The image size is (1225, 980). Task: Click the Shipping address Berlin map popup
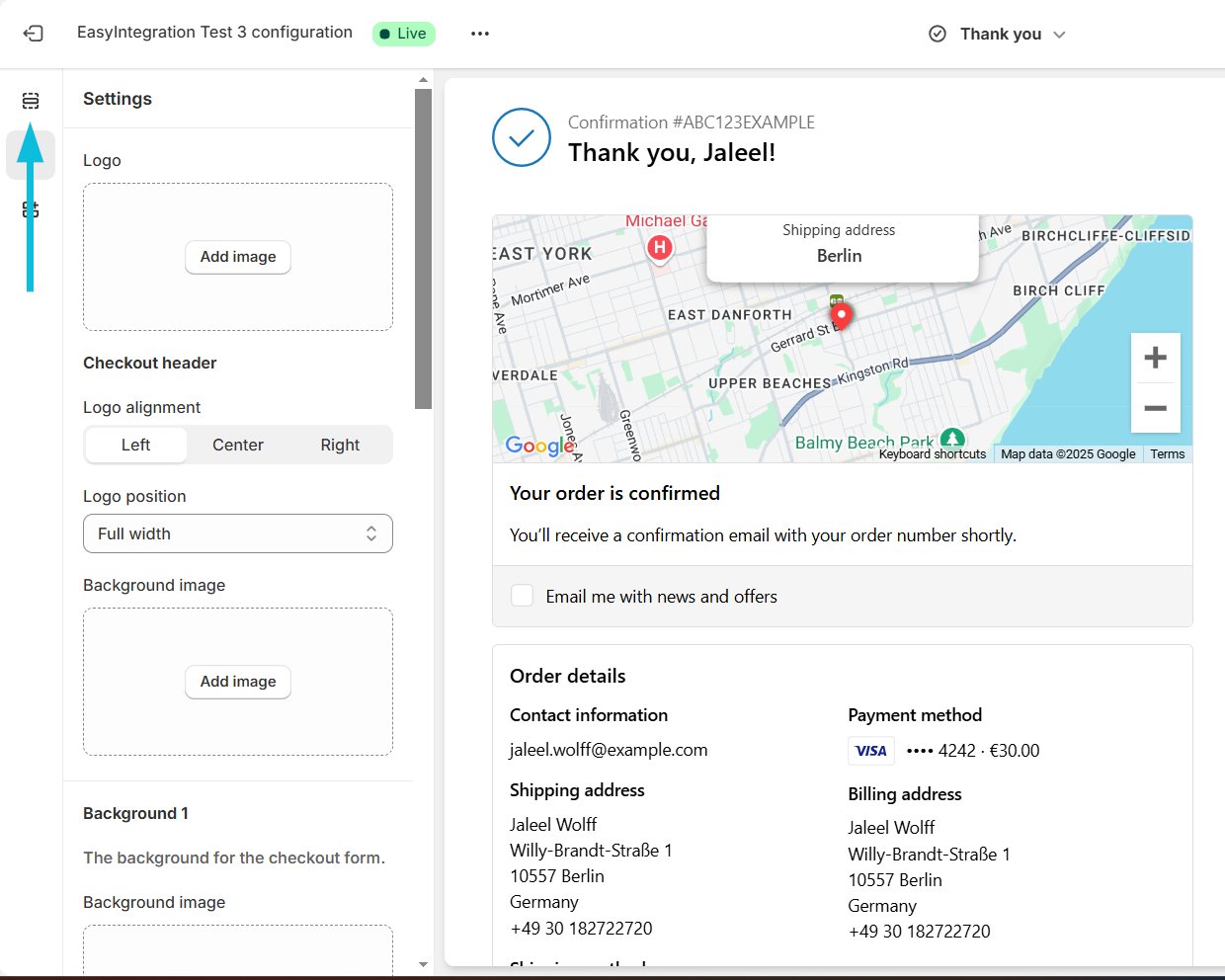click(843, 248)
